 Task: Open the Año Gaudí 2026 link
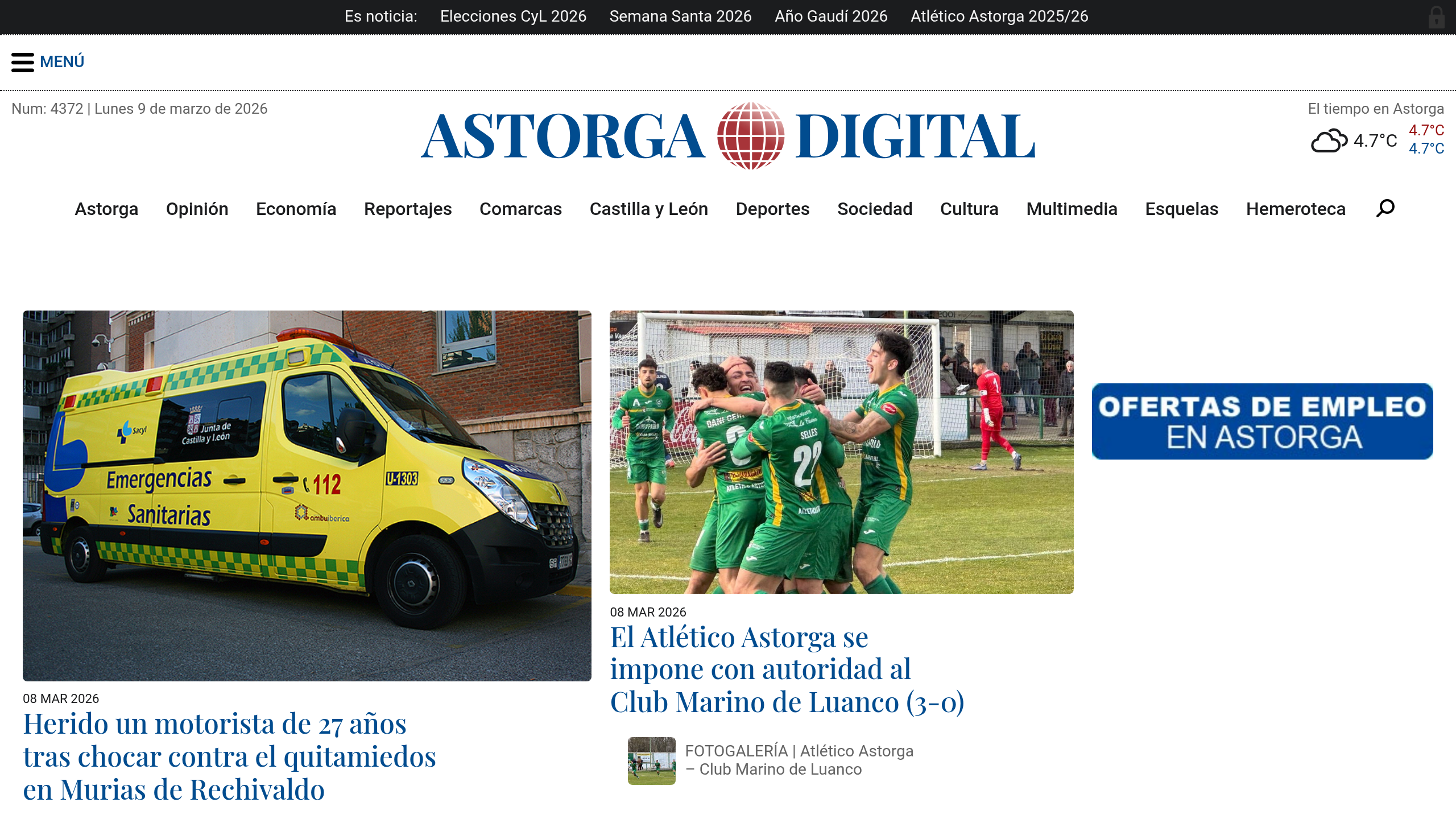click(832, 16)
